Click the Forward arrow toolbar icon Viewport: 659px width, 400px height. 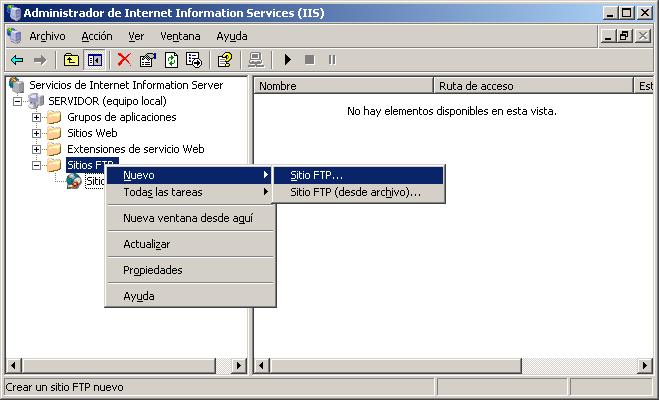[40, 60]
